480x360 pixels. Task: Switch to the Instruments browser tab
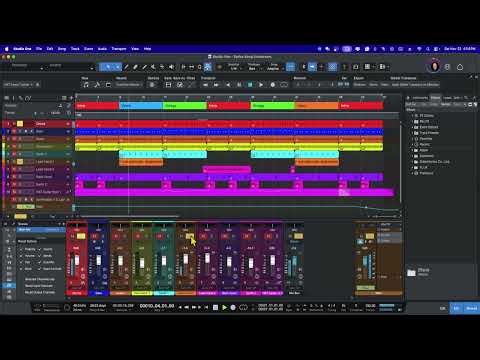420,98
